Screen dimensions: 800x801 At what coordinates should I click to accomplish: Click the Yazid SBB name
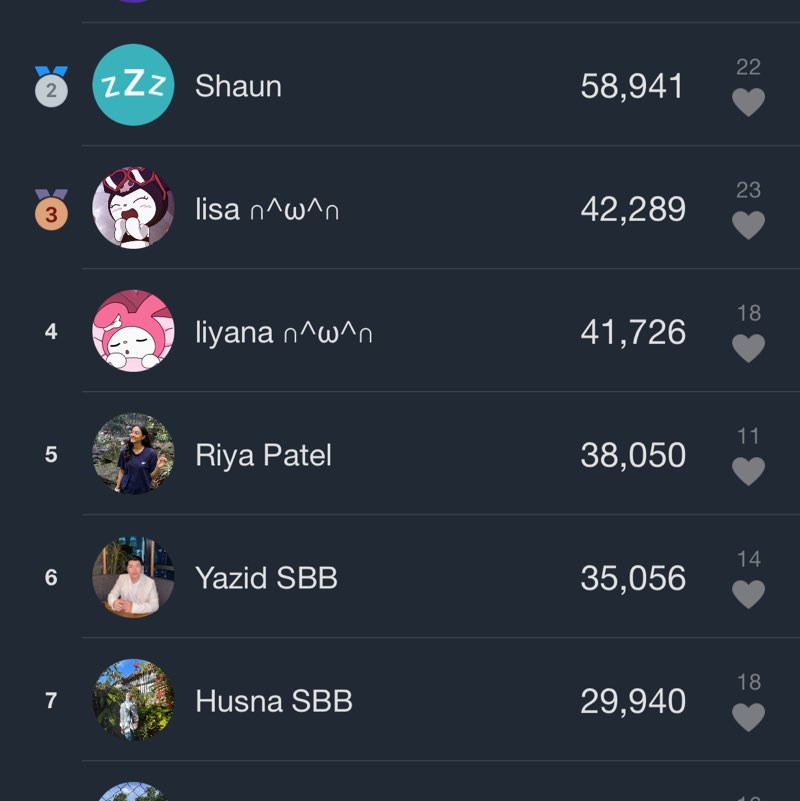coord(266,578)
